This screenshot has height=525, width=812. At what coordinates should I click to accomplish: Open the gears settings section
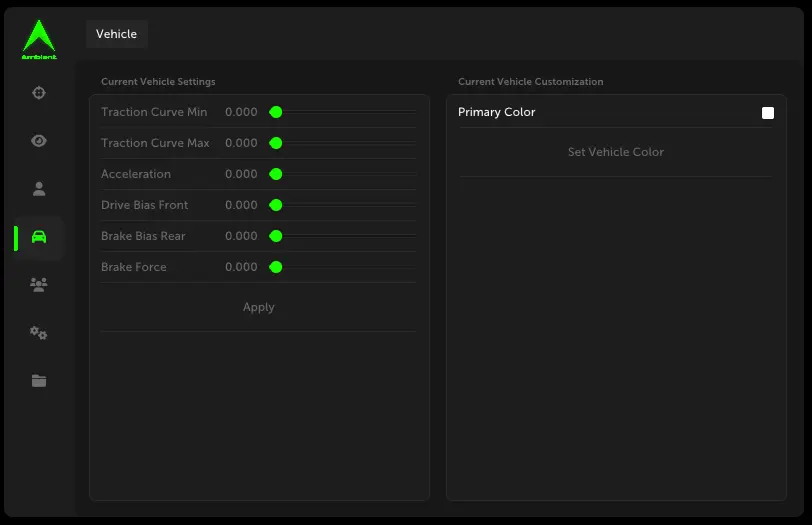coord(39,333)
